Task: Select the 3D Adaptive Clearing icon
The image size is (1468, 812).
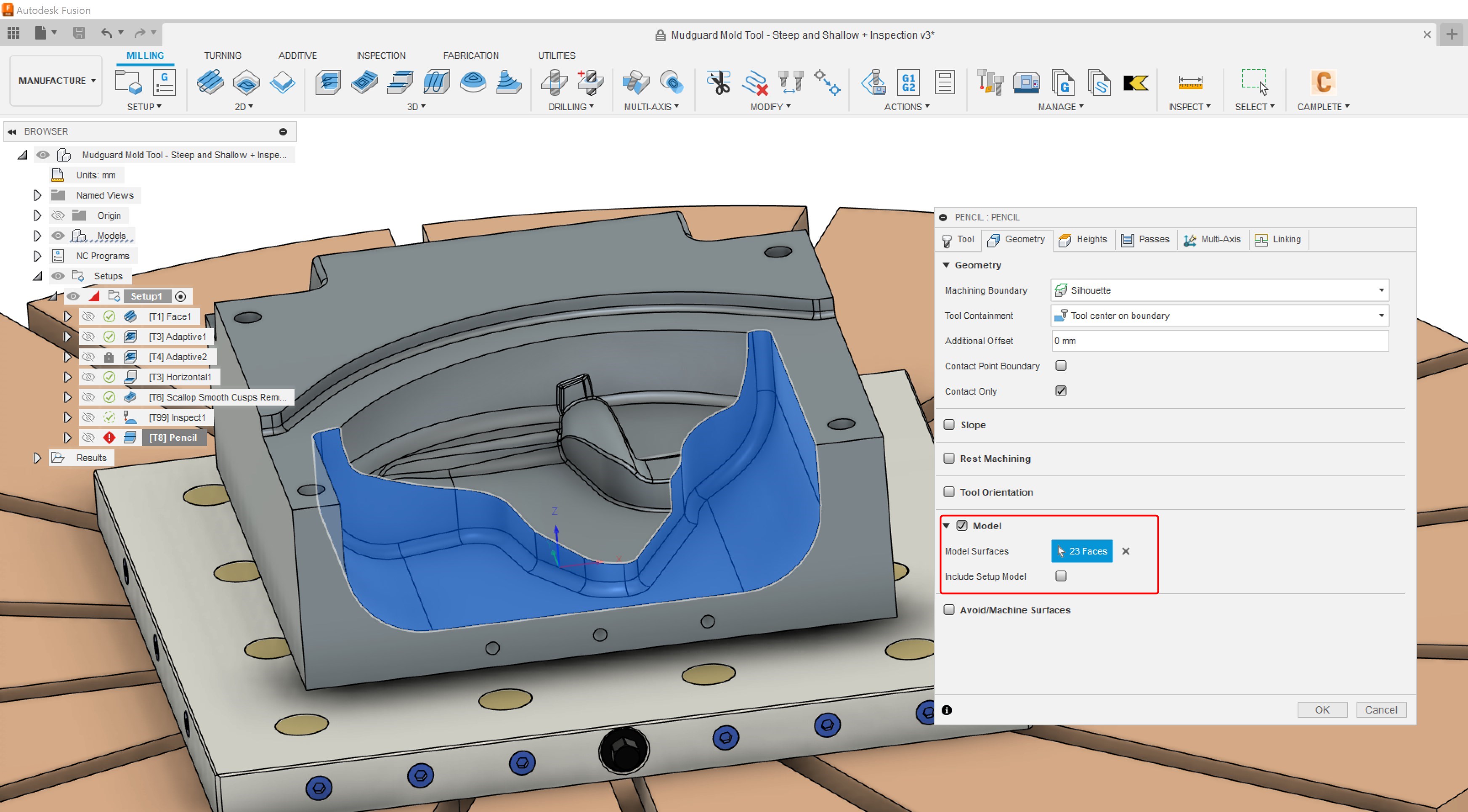Action: pyautogui.click(x=328, y=82)
